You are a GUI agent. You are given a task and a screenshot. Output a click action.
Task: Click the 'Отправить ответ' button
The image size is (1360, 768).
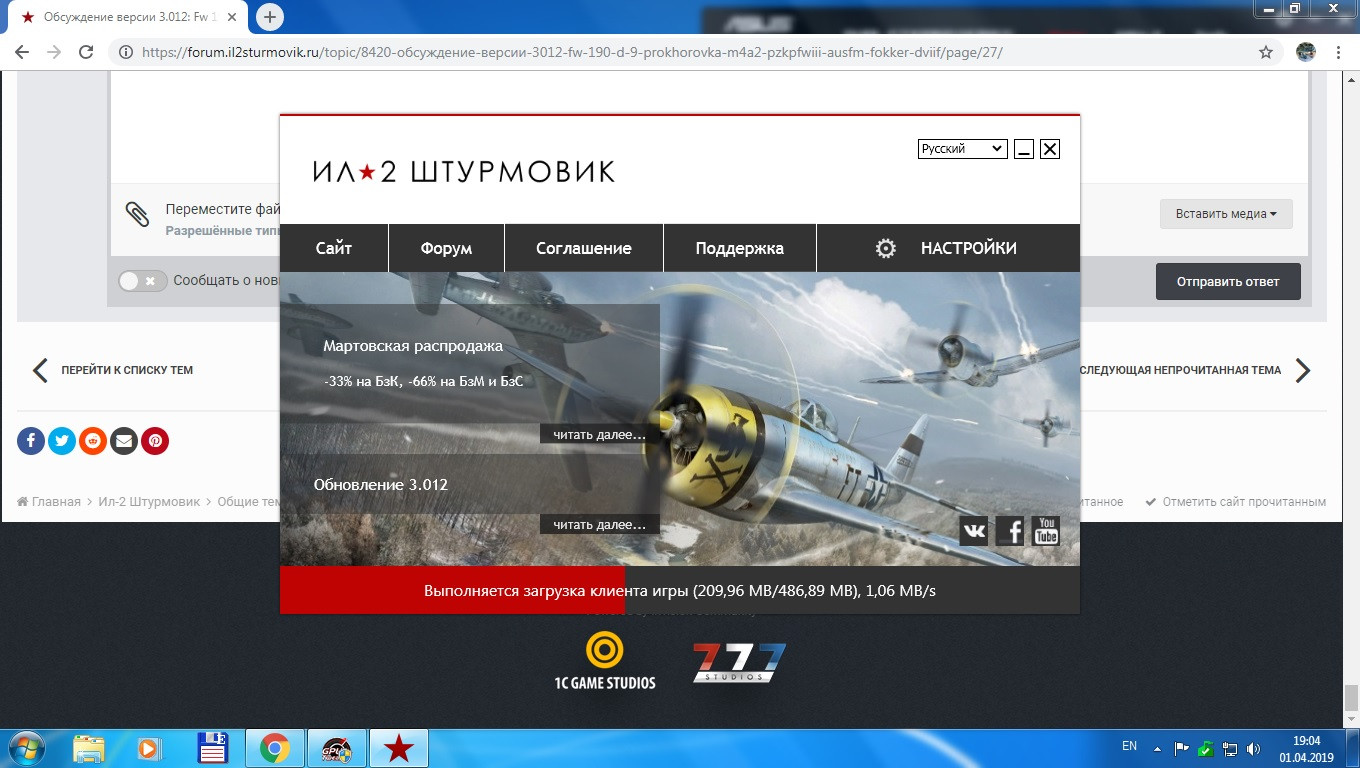tap(1228, 281)
